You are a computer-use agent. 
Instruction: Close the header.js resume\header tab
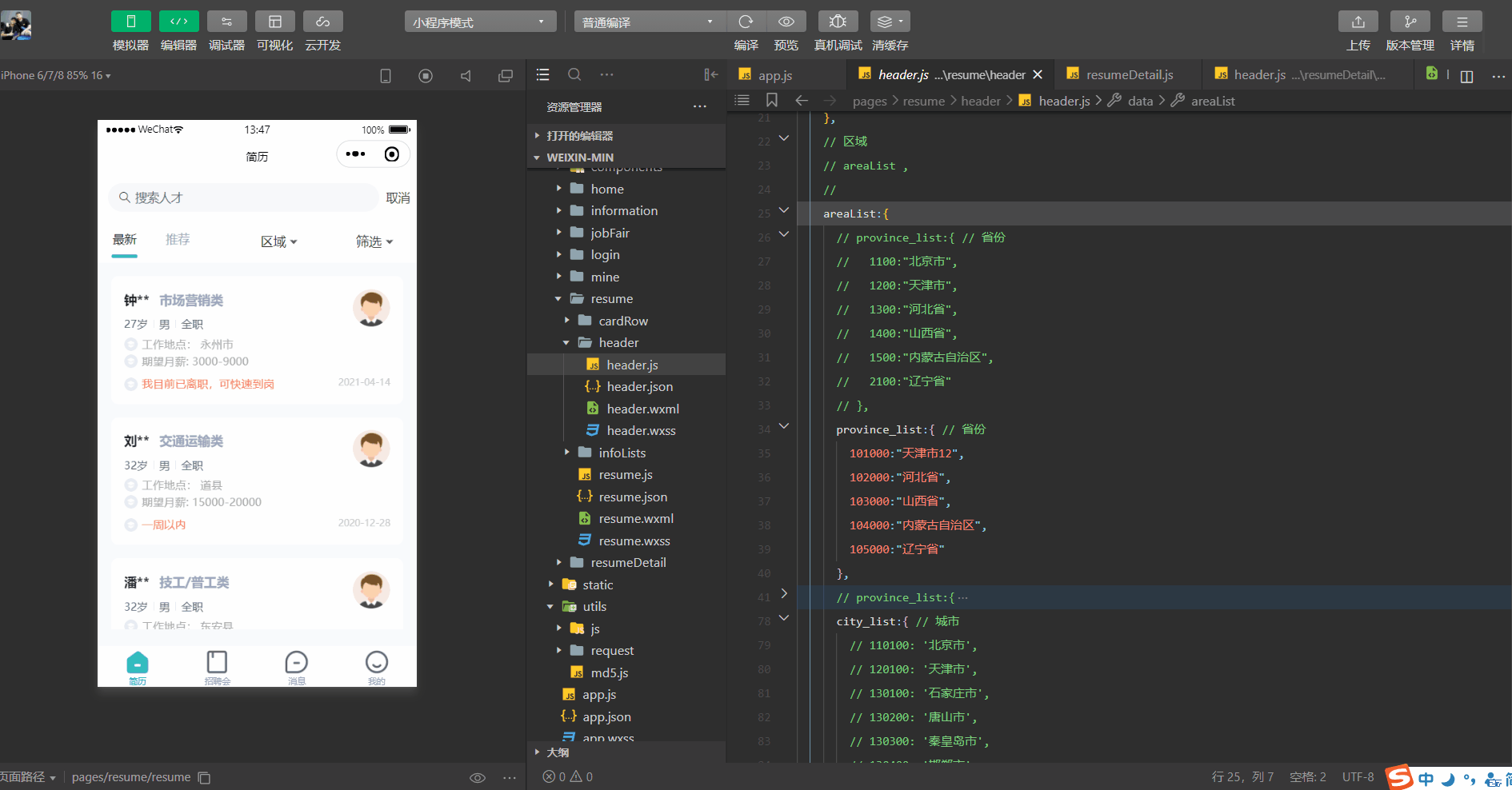pyautogui.click(x=1038, y=74)
